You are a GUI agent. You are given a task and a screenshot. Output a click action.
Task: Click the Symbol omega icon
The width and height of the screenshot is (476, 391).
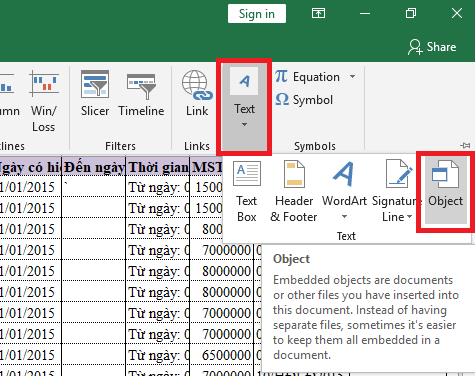282,99
